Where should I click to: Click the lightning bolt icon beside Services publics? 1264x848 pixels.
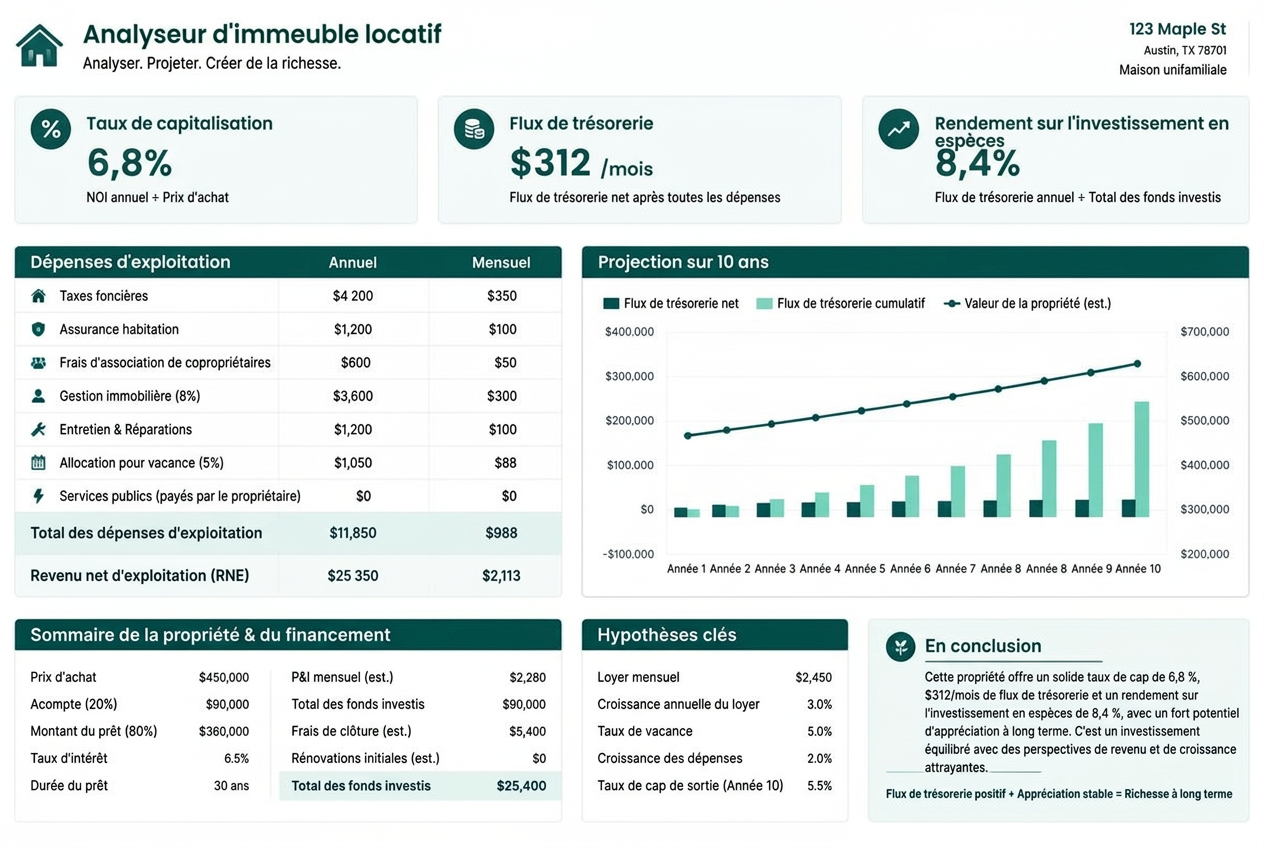pos(38,496)
